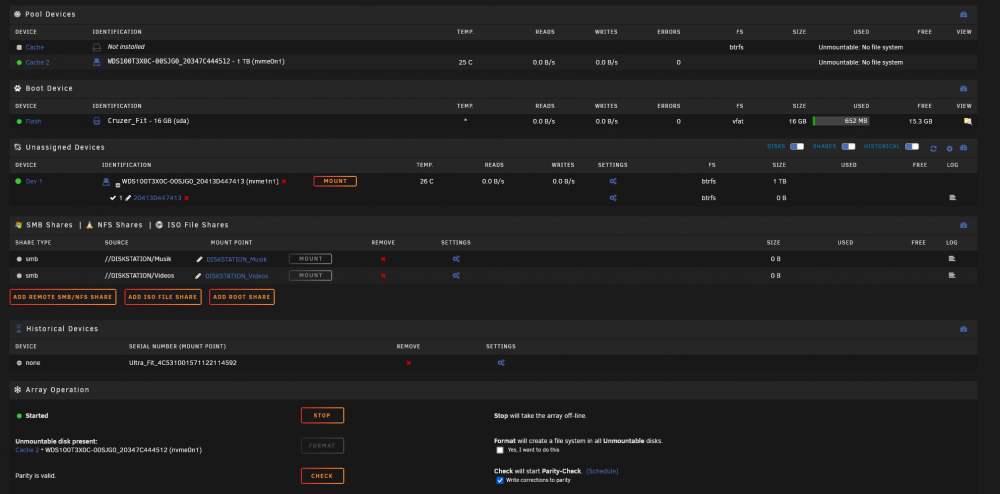The image size is (1000, 494).
Task: Open partition 2041 3D447413 link
Action: 157,198
